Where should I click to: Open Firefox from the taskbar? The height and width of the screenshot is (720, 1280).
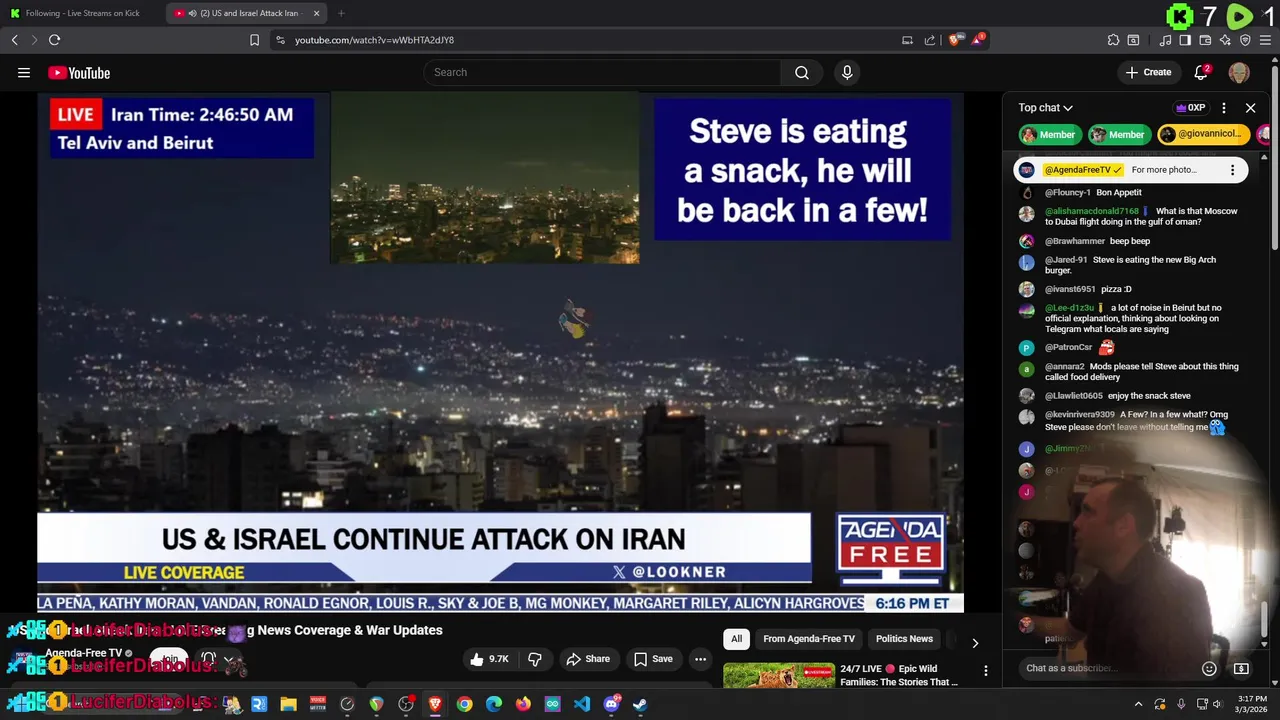[523, 704]
